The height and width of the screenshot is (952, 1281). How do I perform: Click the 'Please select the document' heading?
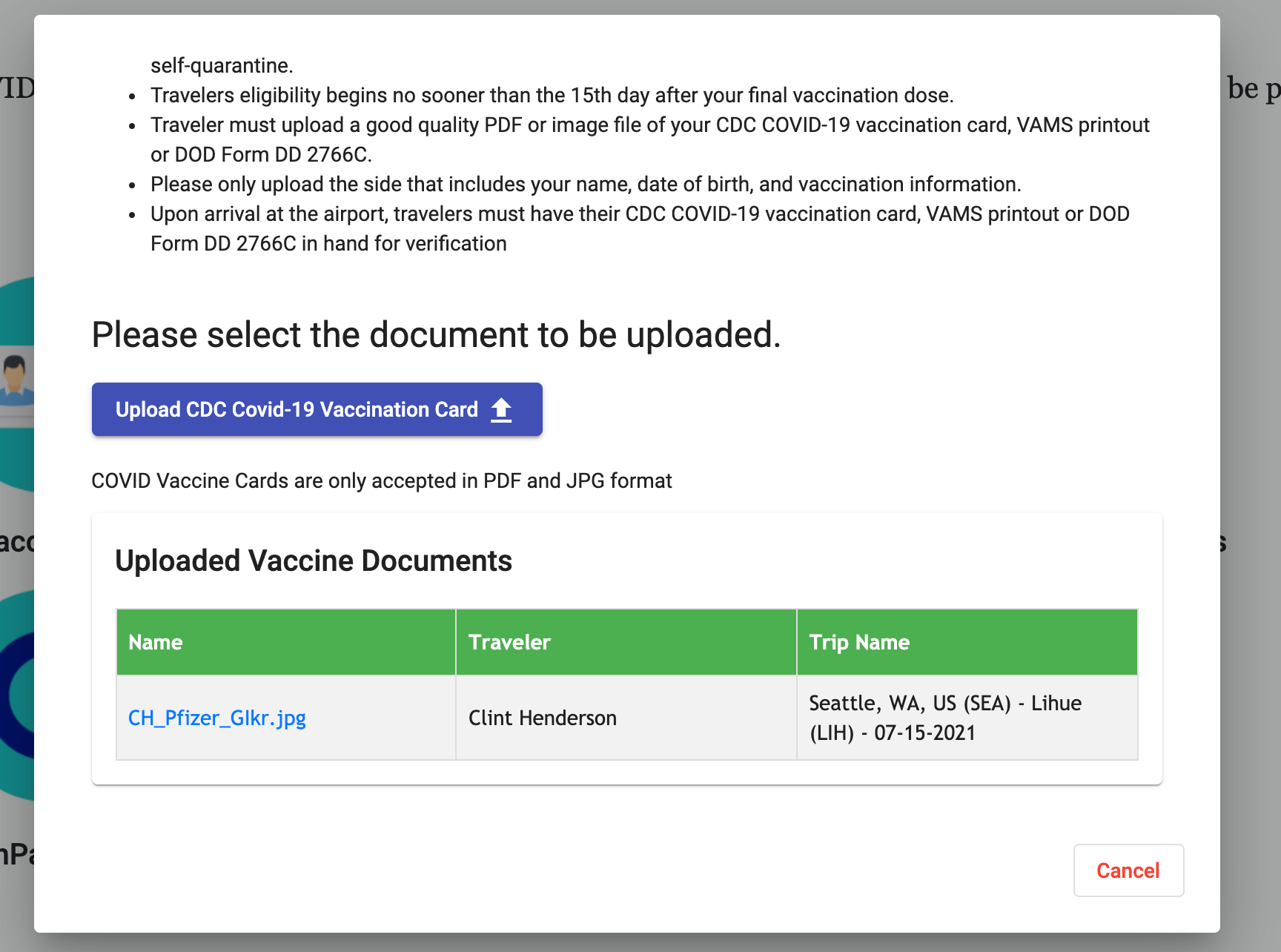[436, 335]
